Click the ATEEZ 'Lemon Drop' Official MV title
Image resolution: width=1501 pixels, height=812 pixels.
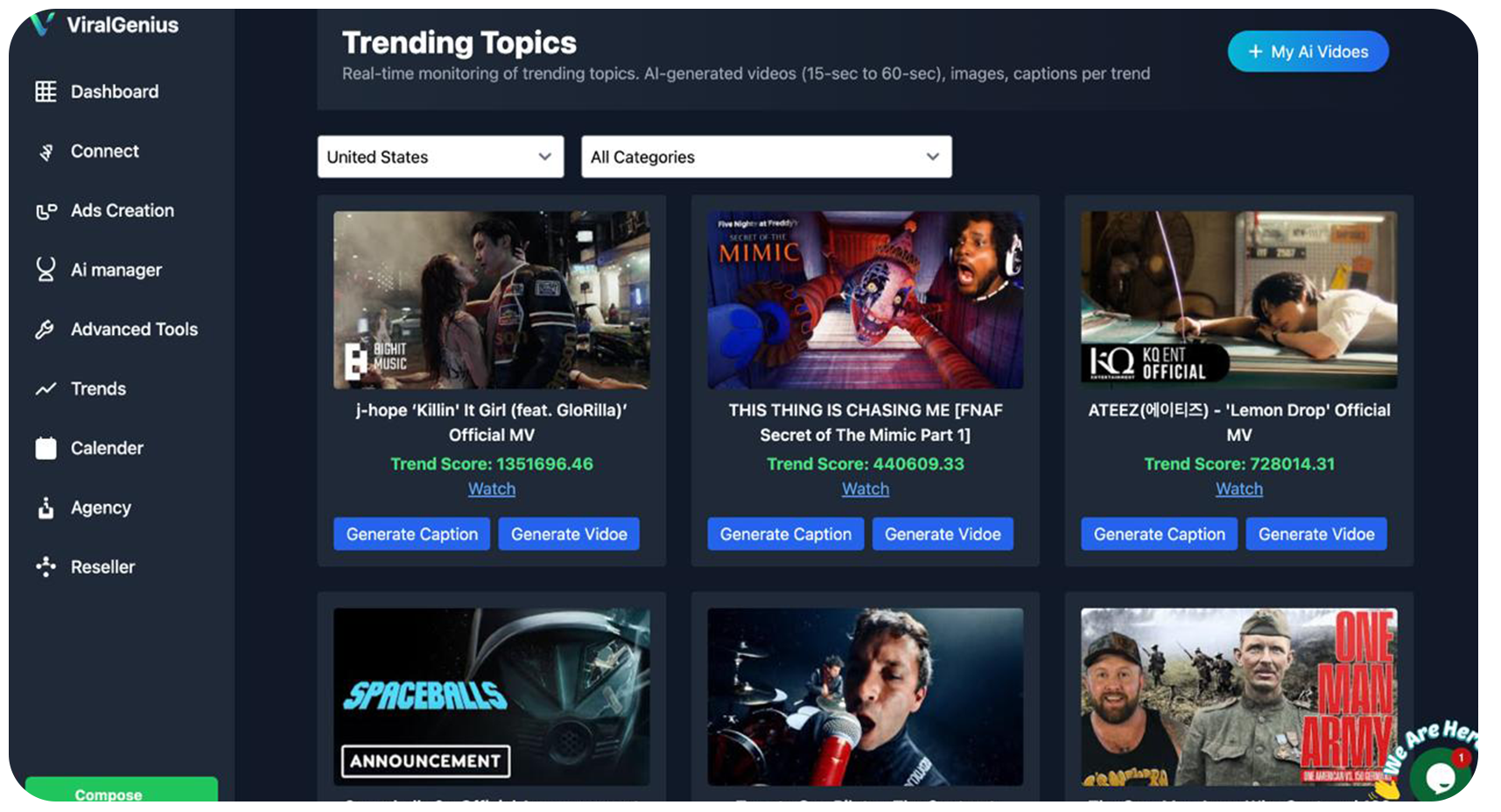tap(1239, 423)
